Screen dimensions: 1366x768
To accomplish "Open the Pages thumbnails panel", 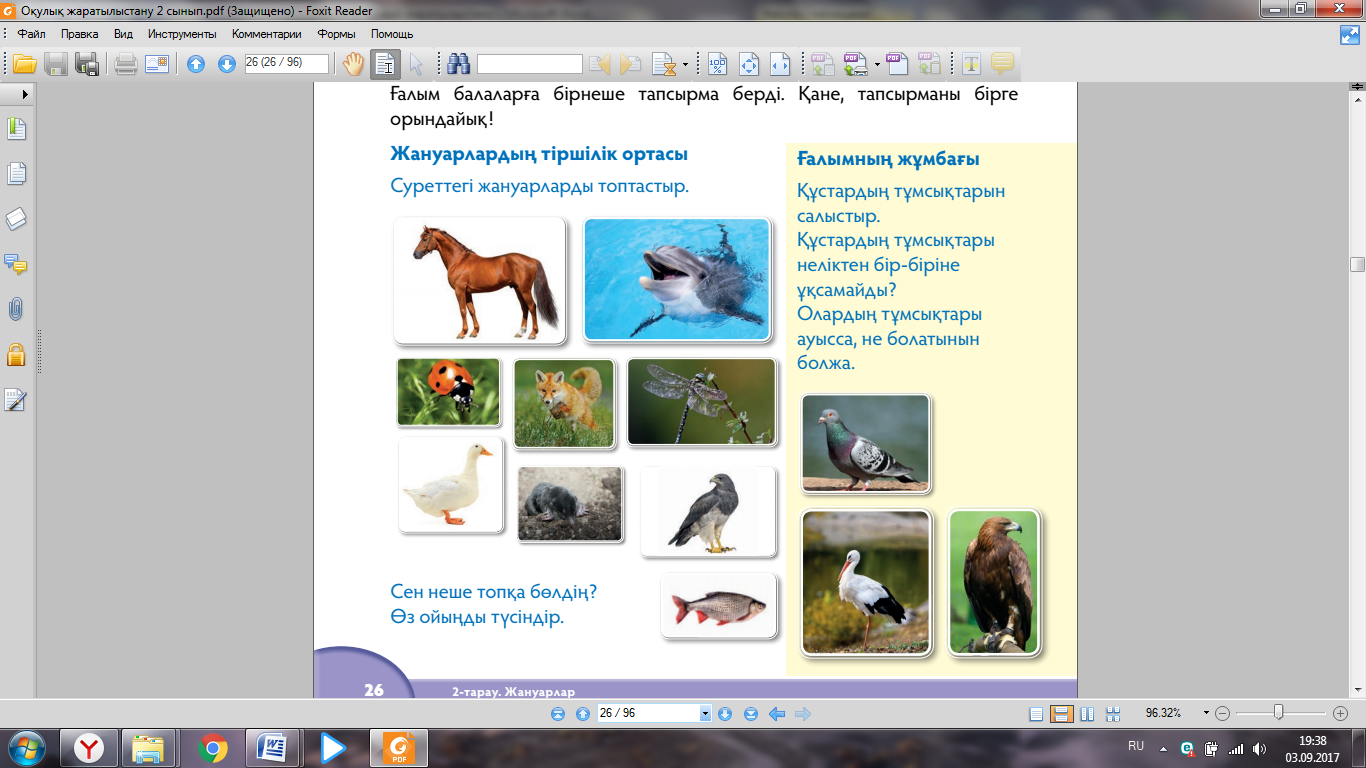I will click(x=16, y=174).
